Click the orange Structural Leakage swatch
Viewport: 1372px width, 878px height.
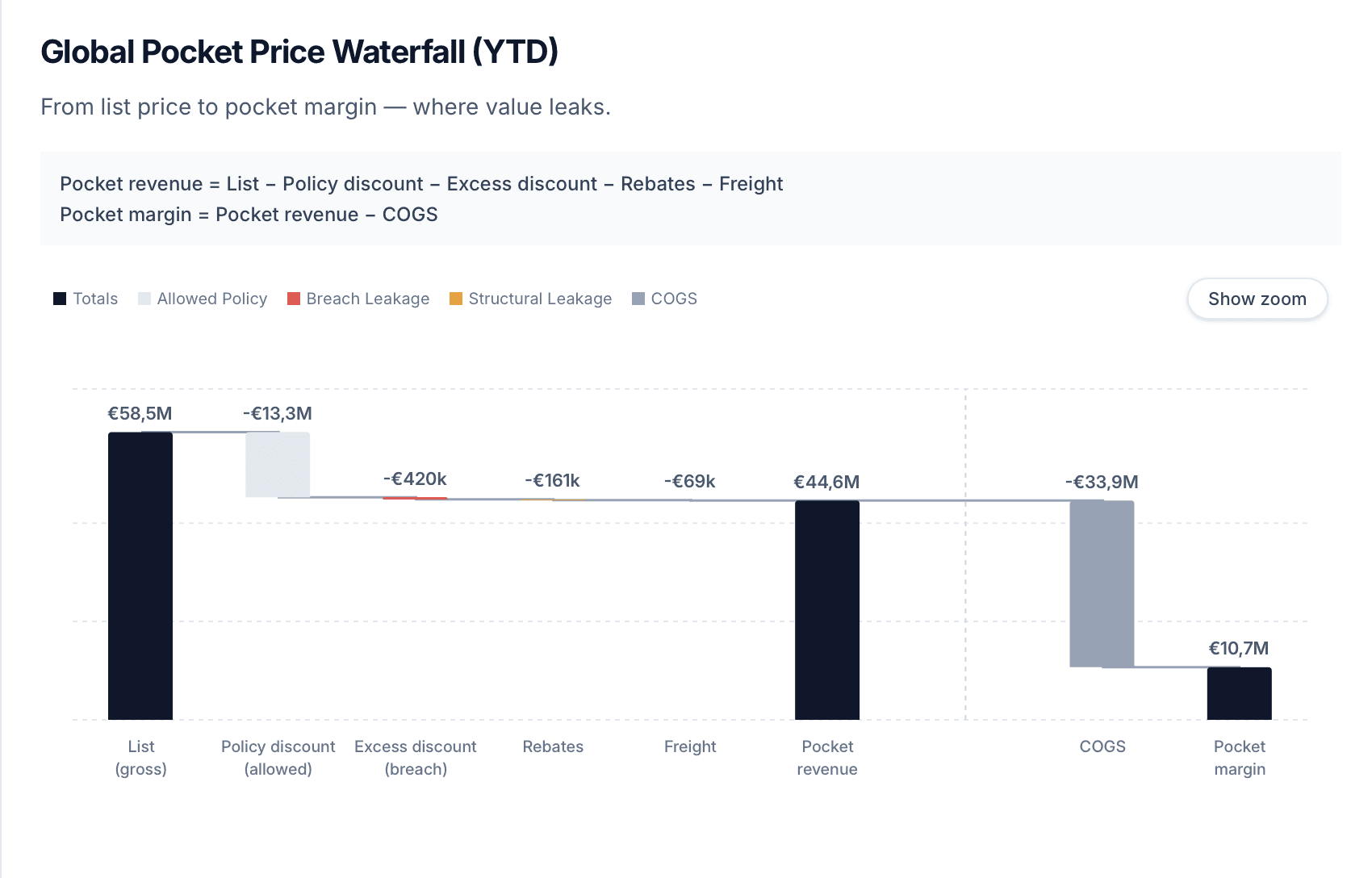[456, 299]
